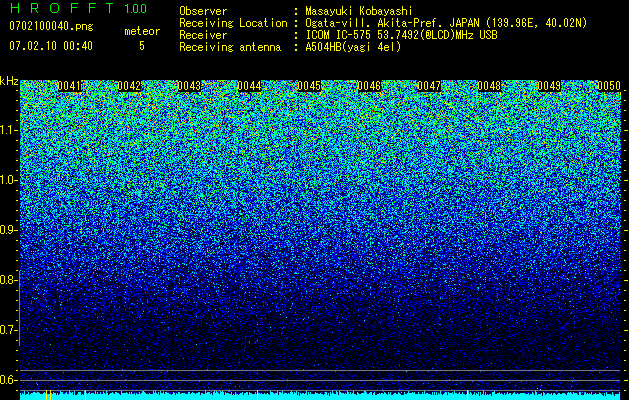This screenshot has height=400, width=629.
Task: Click the 0.7 frequency axis label
Action: tap(7, 330)
